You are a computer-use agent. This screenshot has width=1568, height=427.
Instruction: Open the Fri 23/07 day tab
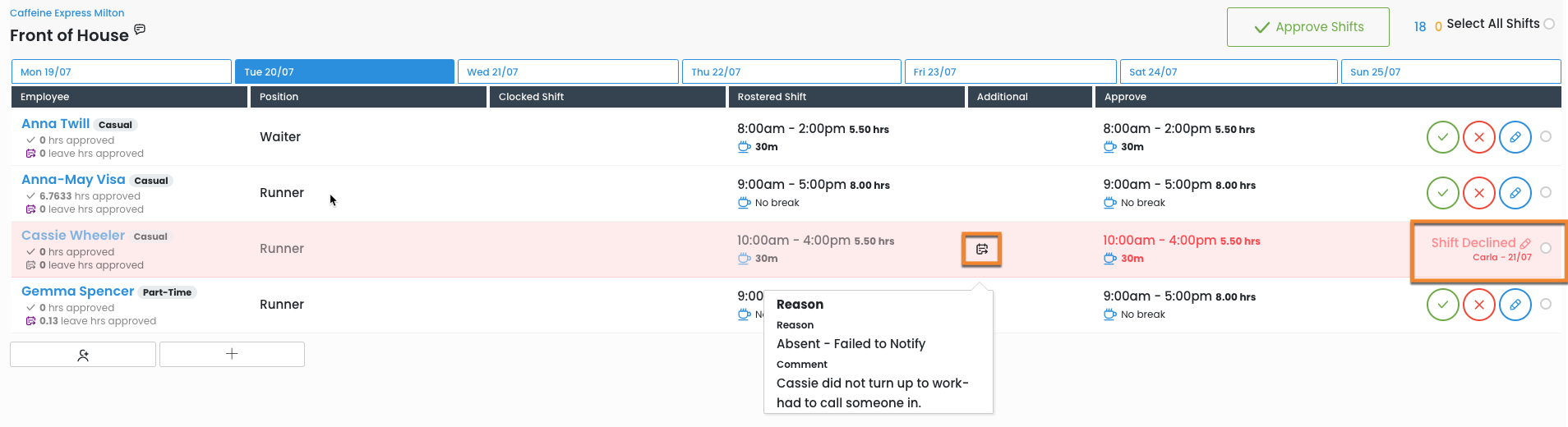click(1010, 71)
